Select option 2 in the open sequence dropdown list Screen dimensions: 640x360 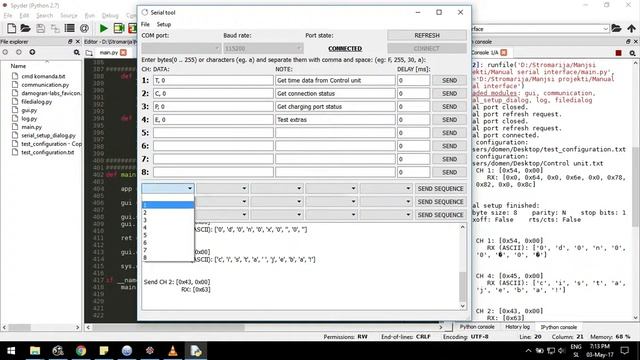(x=168, y=212)
